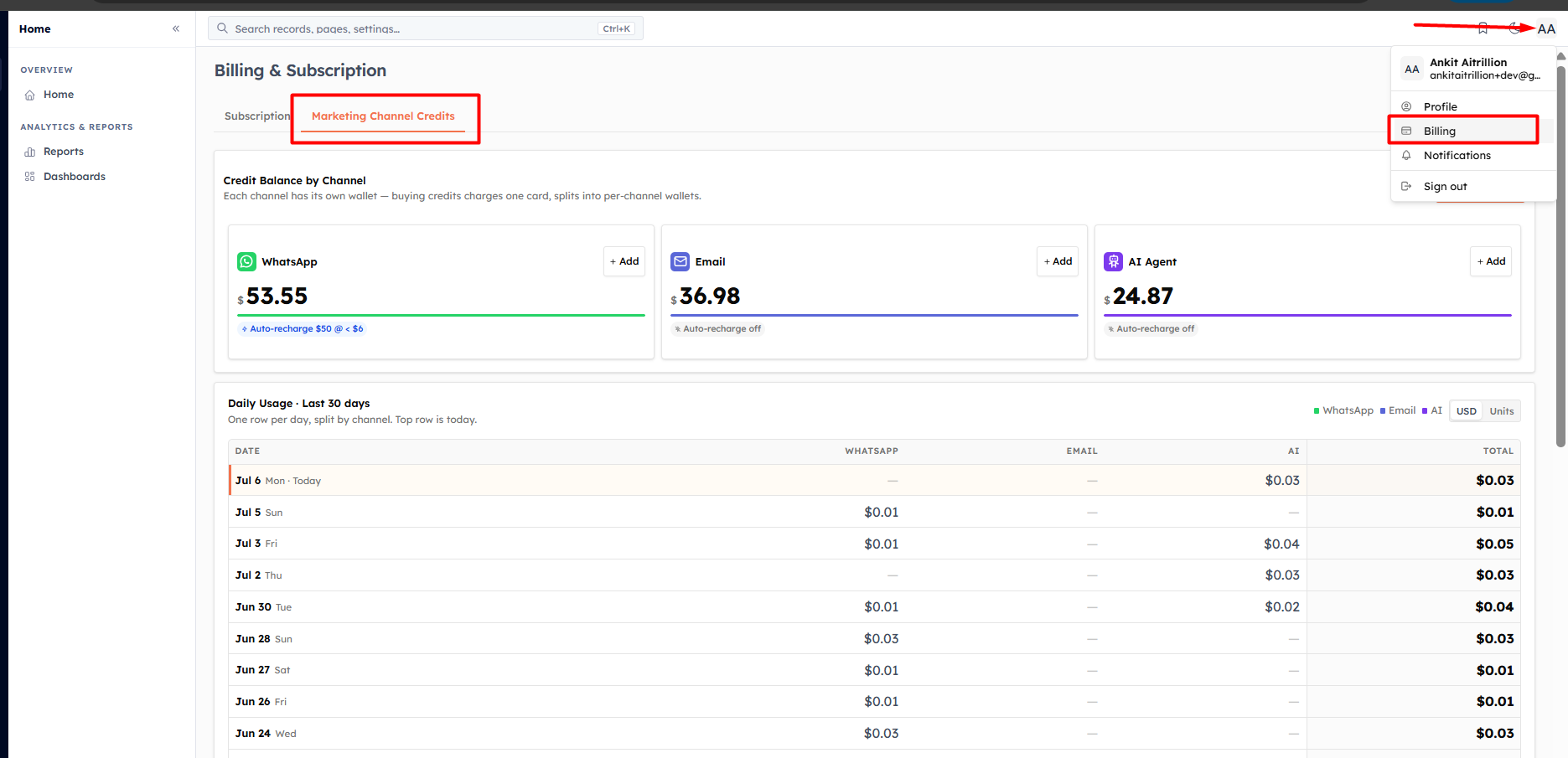Select the Marketing Channel Credits tab
The height and width of the screenshot is (758, 1568).
[383, 116]
